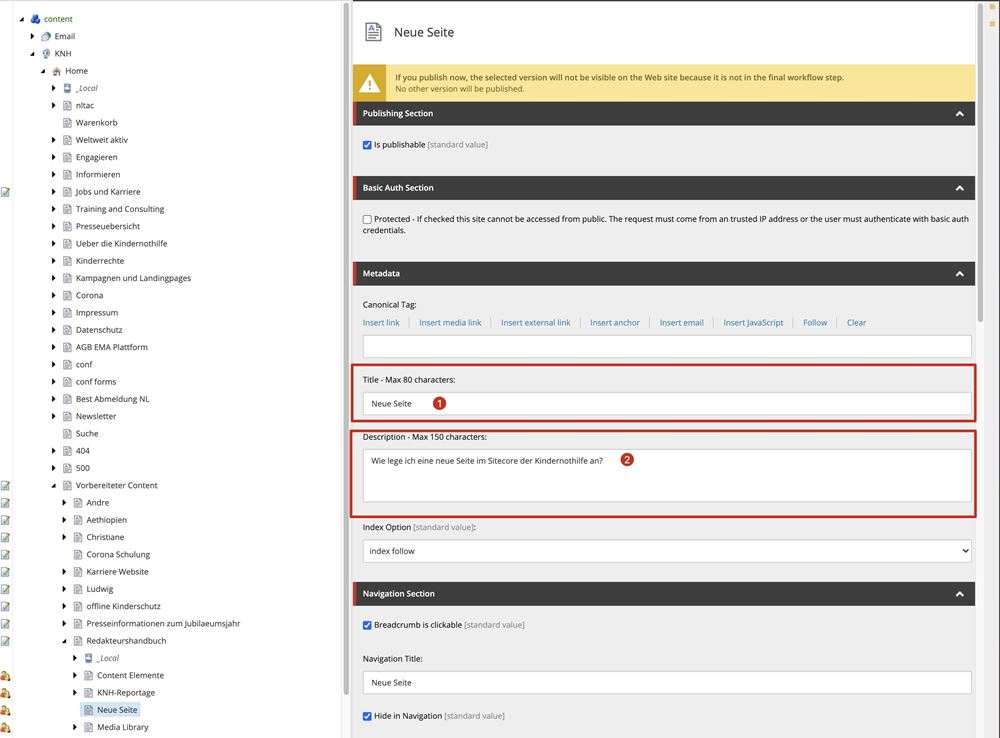Click the Navigation Title input field
Viewport: 1000px width, 738px height.
click(666, 682)
